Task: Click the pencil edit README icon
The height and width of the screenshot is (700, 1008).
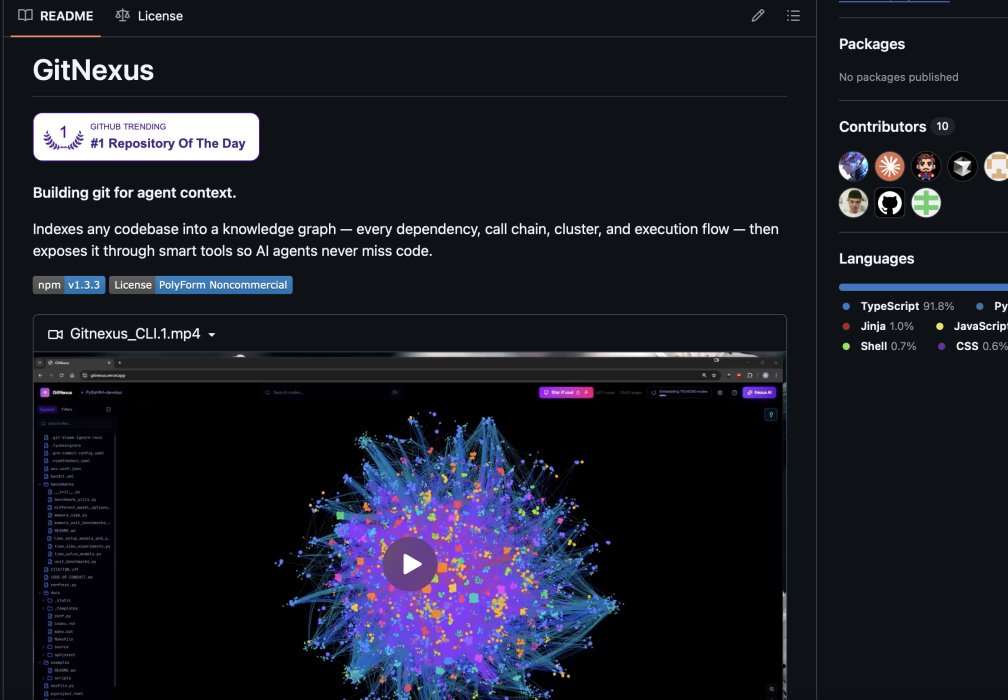Action: [758, 15]
